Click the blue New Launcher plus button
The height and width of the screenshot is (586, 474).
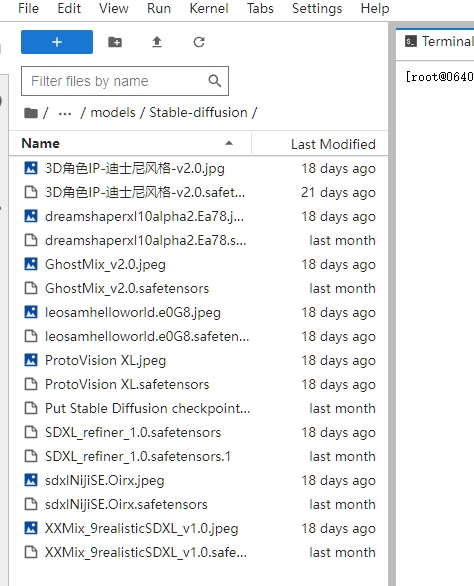coord(57,42)
